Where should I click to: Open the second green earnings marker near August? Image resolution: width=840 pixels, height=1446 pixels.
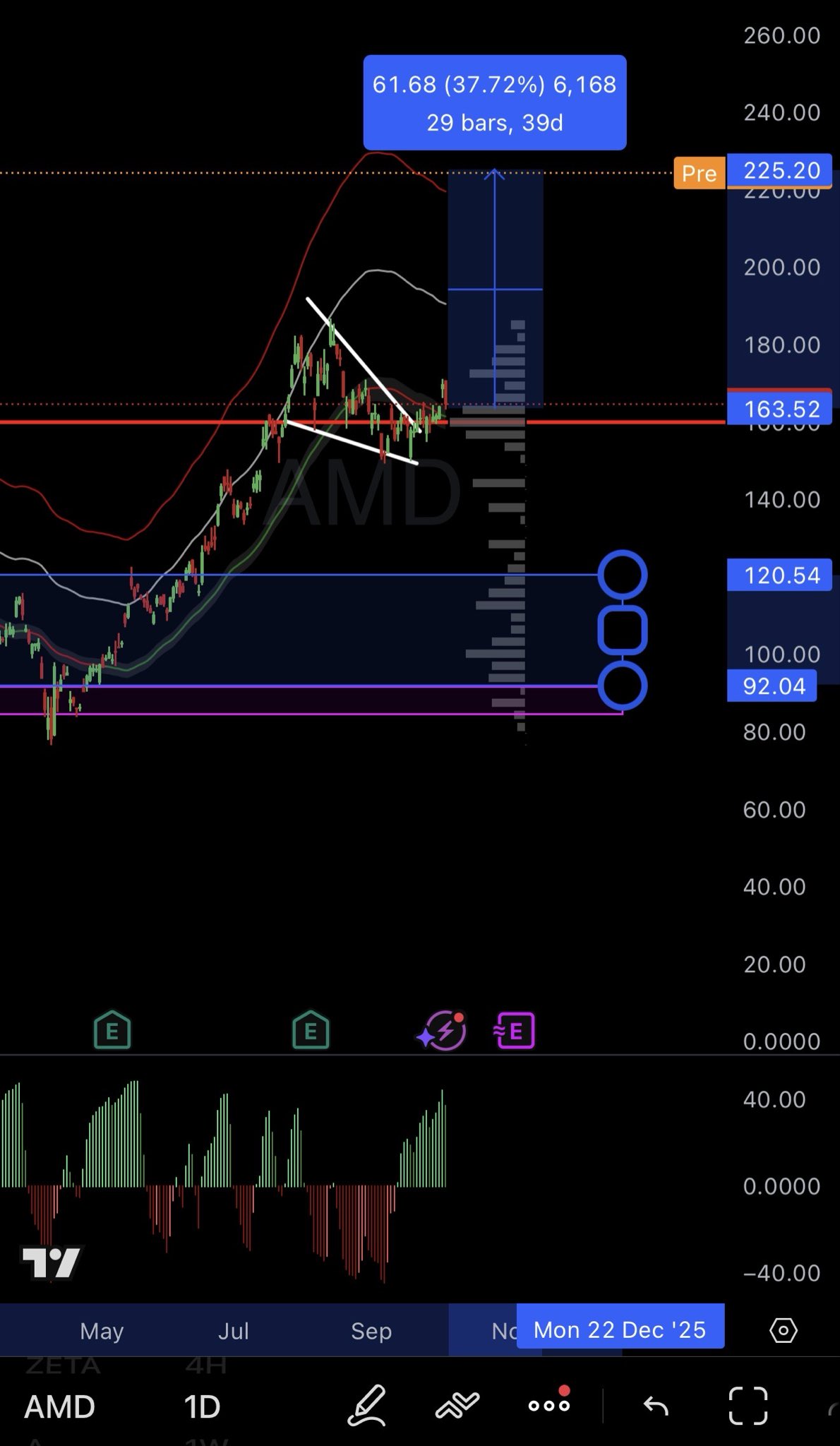click(311, 1031)
